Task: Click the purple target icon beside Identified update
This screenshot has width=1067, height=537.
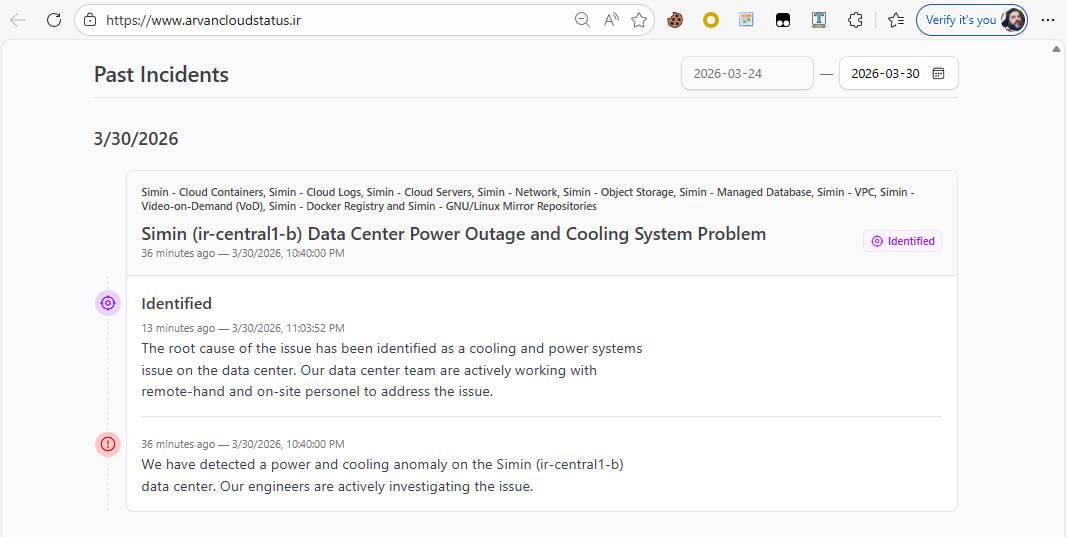Action: 108,303
